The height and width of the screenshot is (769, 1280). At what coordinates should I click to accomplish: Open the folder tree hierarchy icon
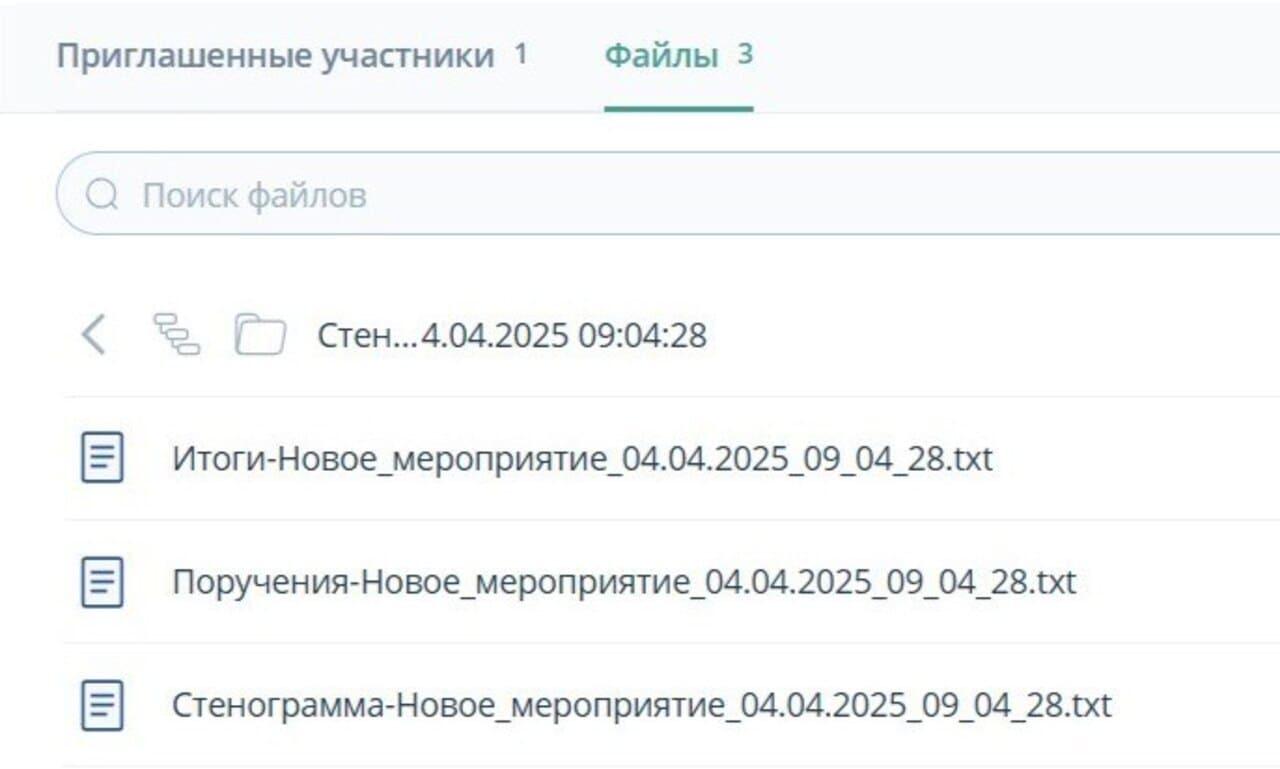click(176, 335)
